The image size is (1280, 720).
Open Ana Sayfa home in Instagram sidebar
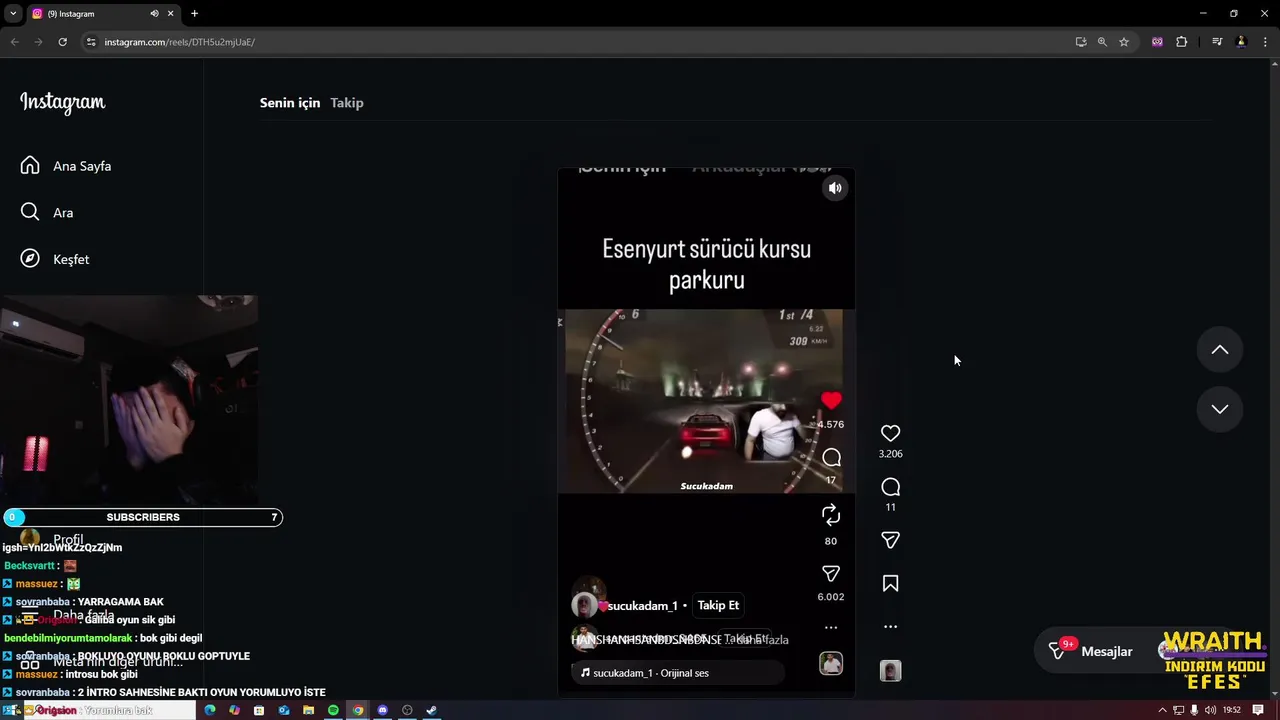click(x=66, y=166)
